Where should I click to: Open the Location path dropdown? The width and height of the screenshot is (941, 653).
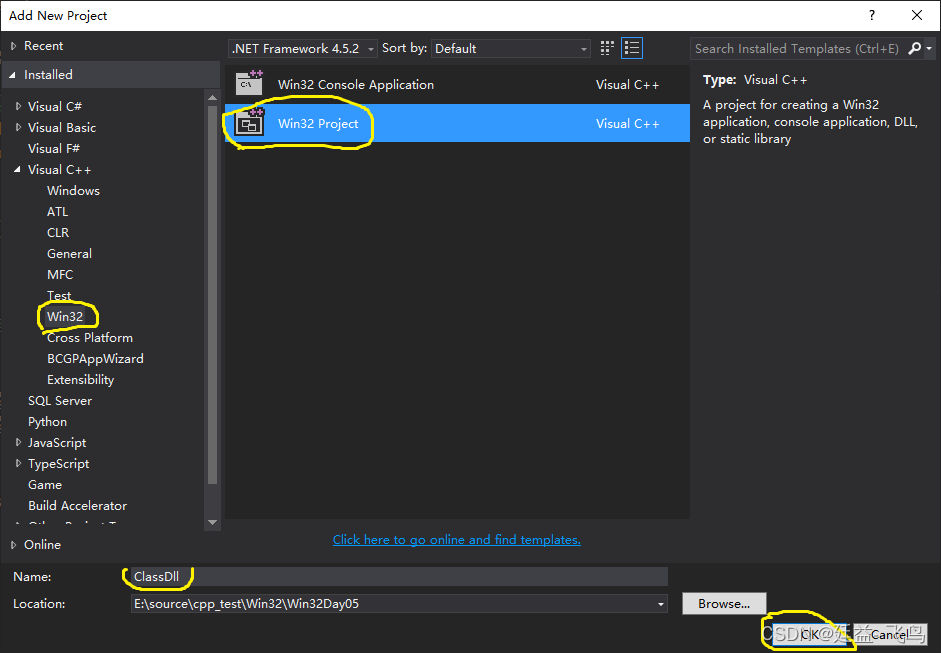(x=660, y=604)
